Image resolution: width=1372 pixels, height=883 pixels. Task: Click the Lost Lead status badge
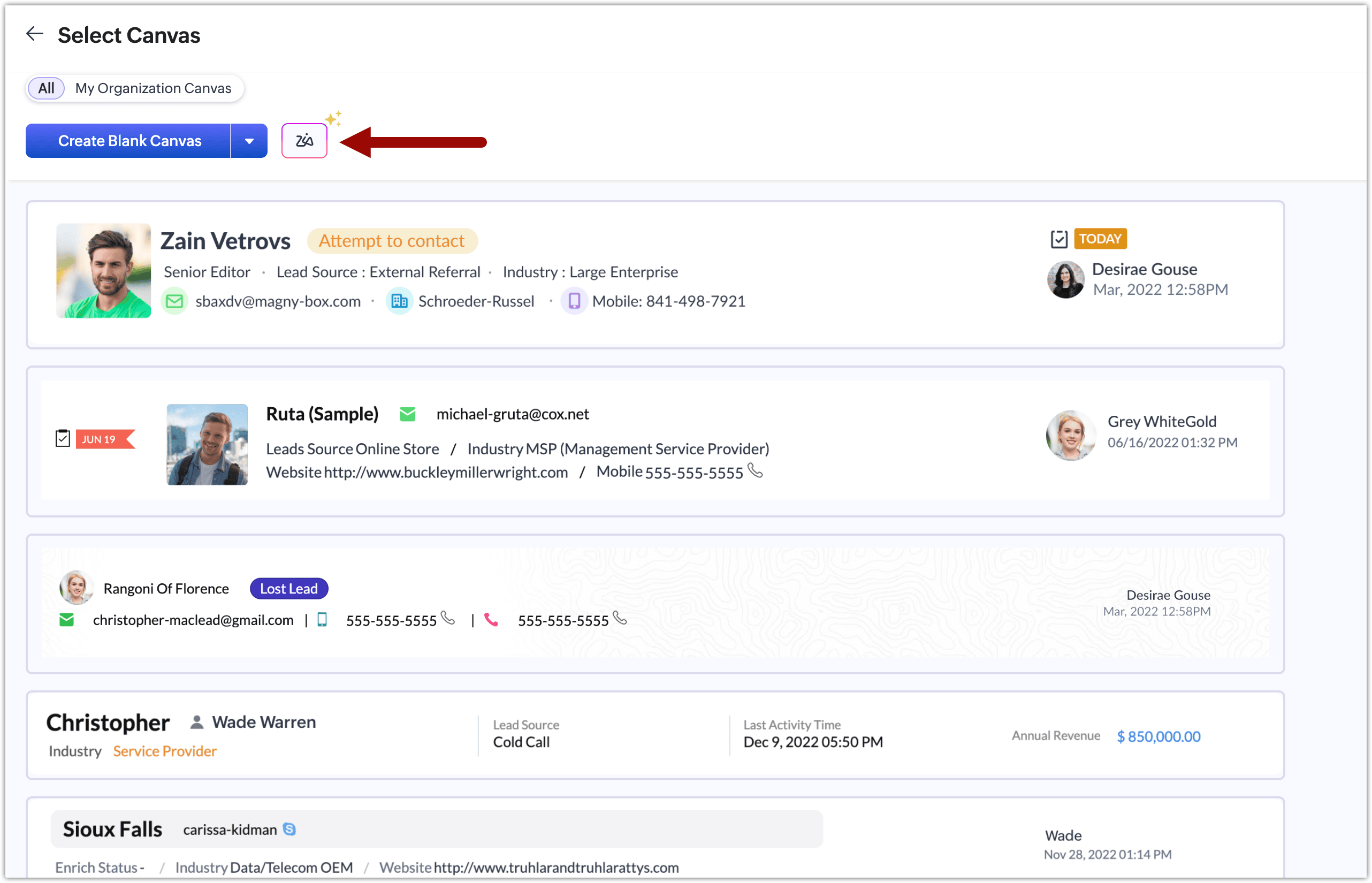(288, 589)
